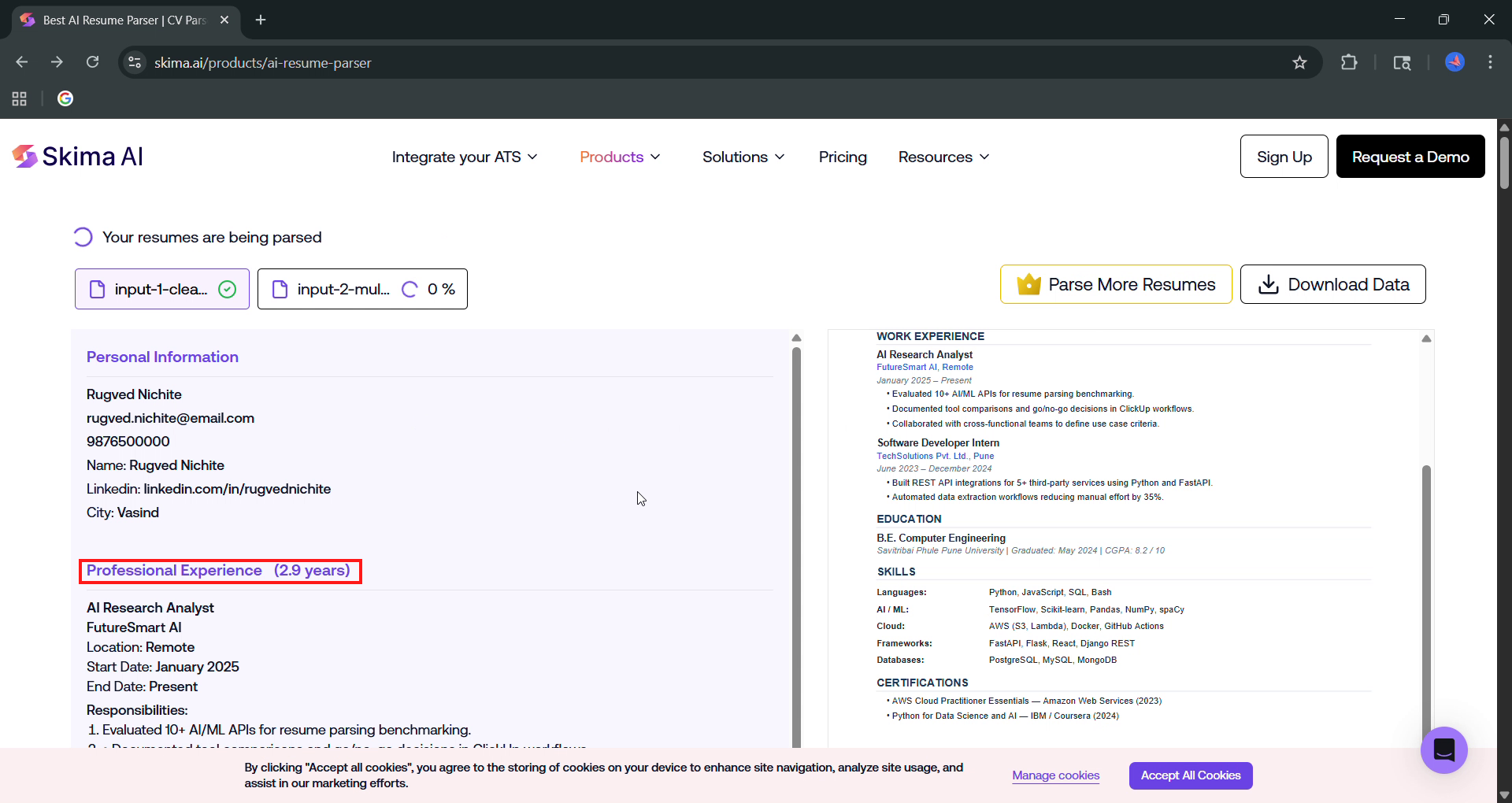Image resolution: width=1512 pixels, height=803 pixels.
Task: Click the CERTIFICATIONS heading in preview
Action: pos(922,683)
